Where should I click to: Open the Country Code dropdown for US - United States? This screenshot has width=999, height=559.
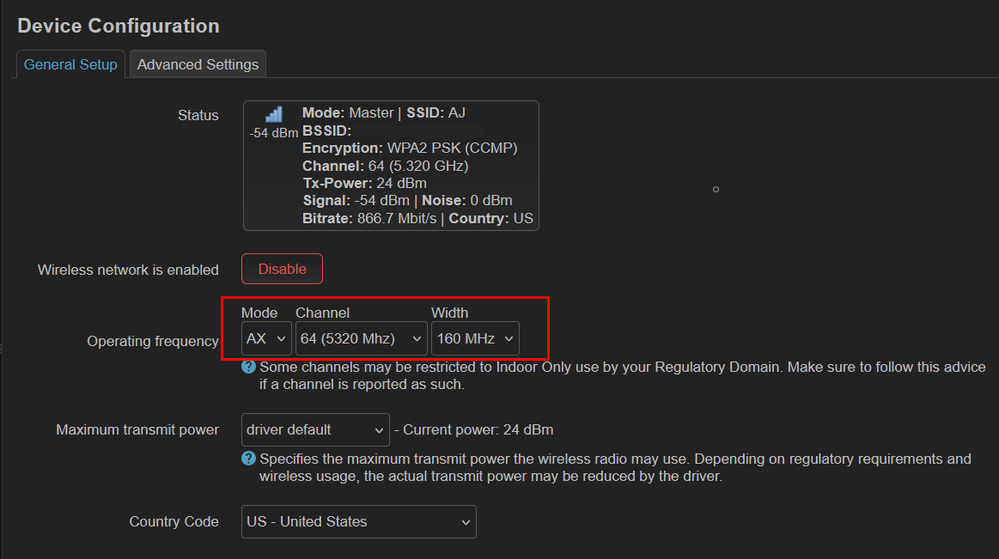[359, 522]
